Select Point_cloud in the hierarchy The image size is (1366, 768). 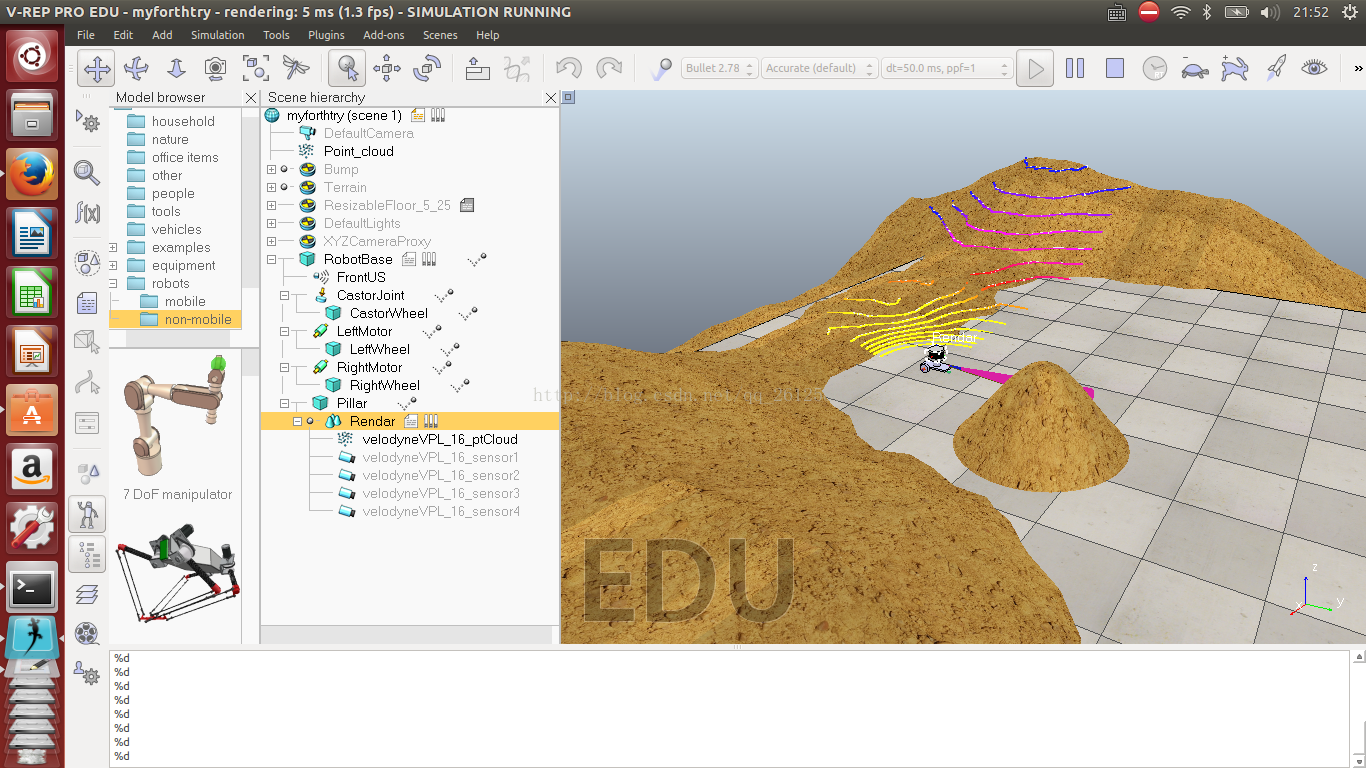359,151
